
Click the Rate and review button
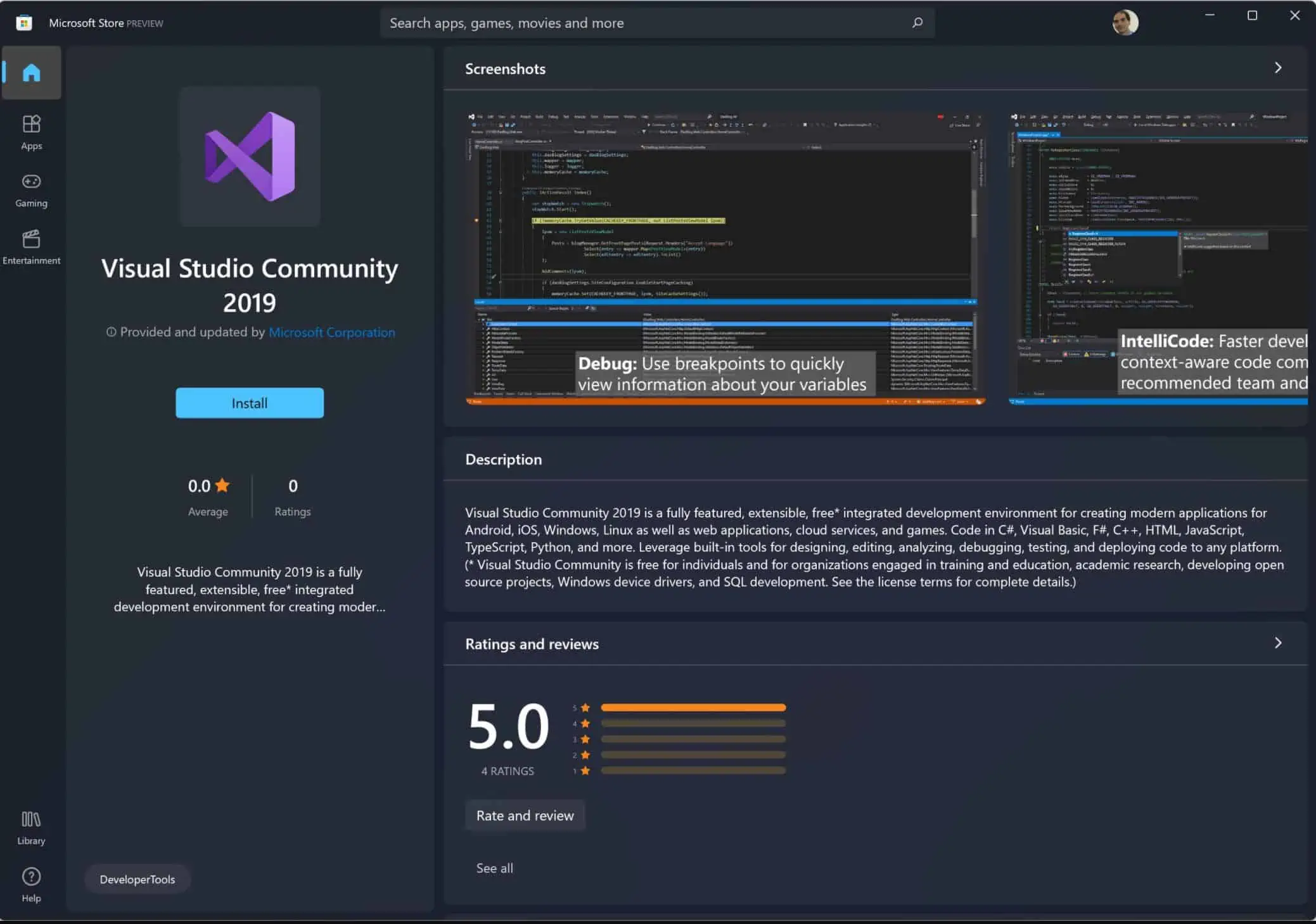[x=524, y=815]
